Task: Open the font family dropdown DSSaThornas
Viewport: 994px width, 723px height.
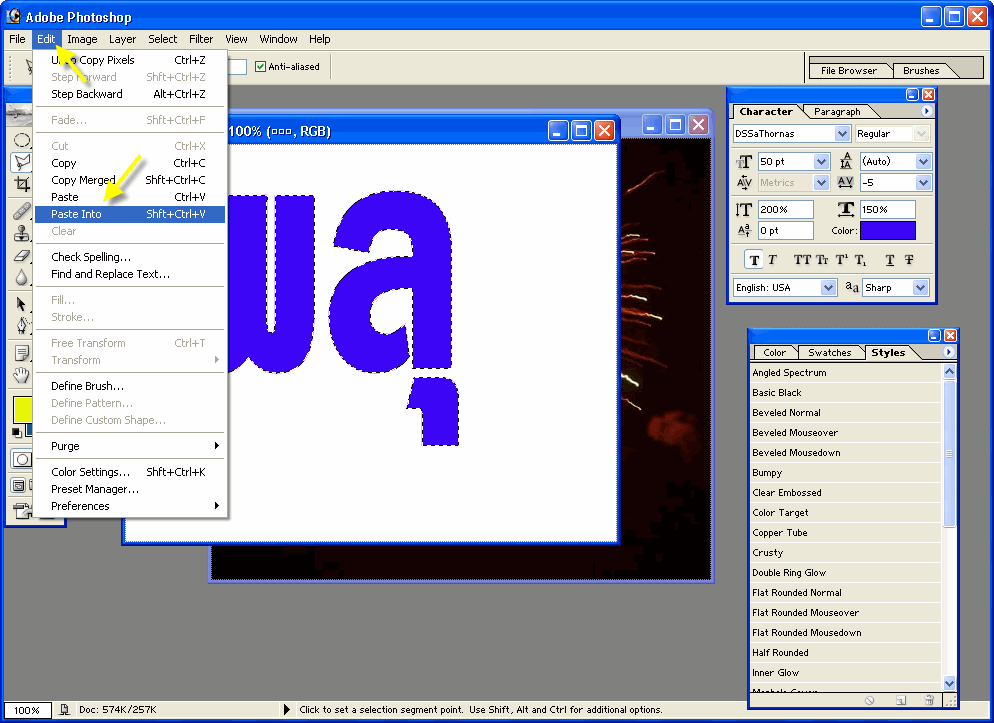Action: click(842, 134)
